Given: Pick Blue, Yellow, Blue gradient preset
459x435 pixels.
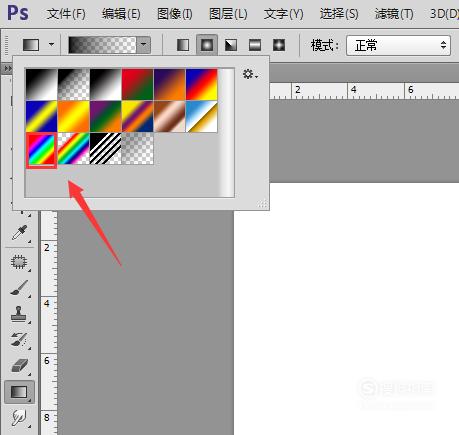Looking at the screenshot, I should coord(41,117).
